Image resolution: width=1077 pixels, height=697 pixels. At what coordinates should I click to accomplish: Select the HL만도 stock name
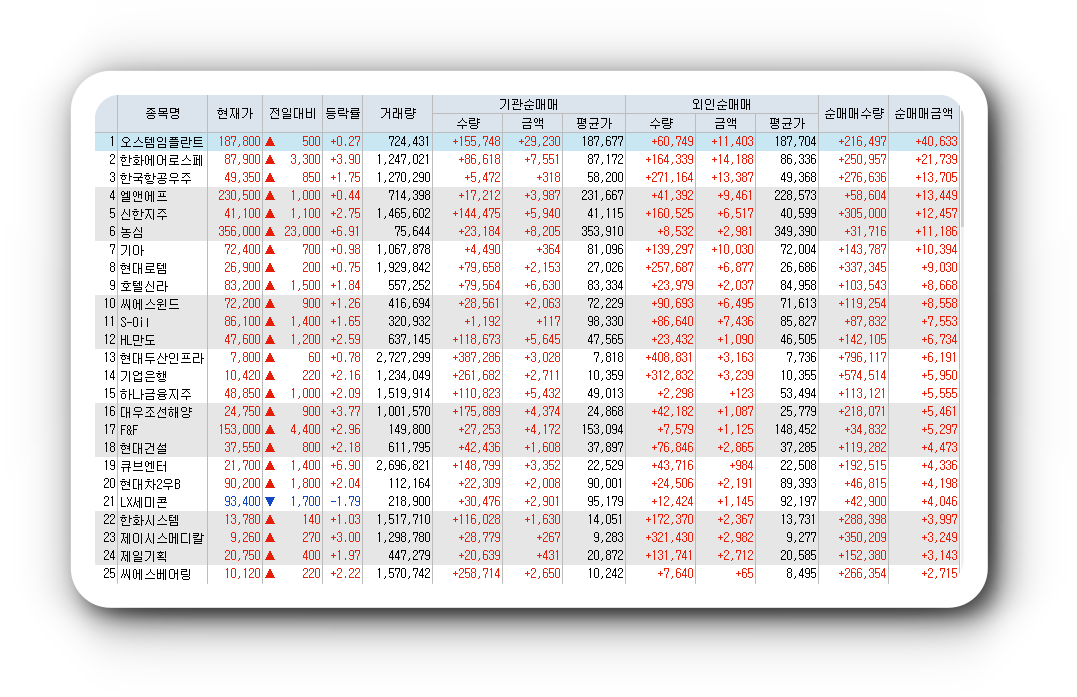[137, 340]
